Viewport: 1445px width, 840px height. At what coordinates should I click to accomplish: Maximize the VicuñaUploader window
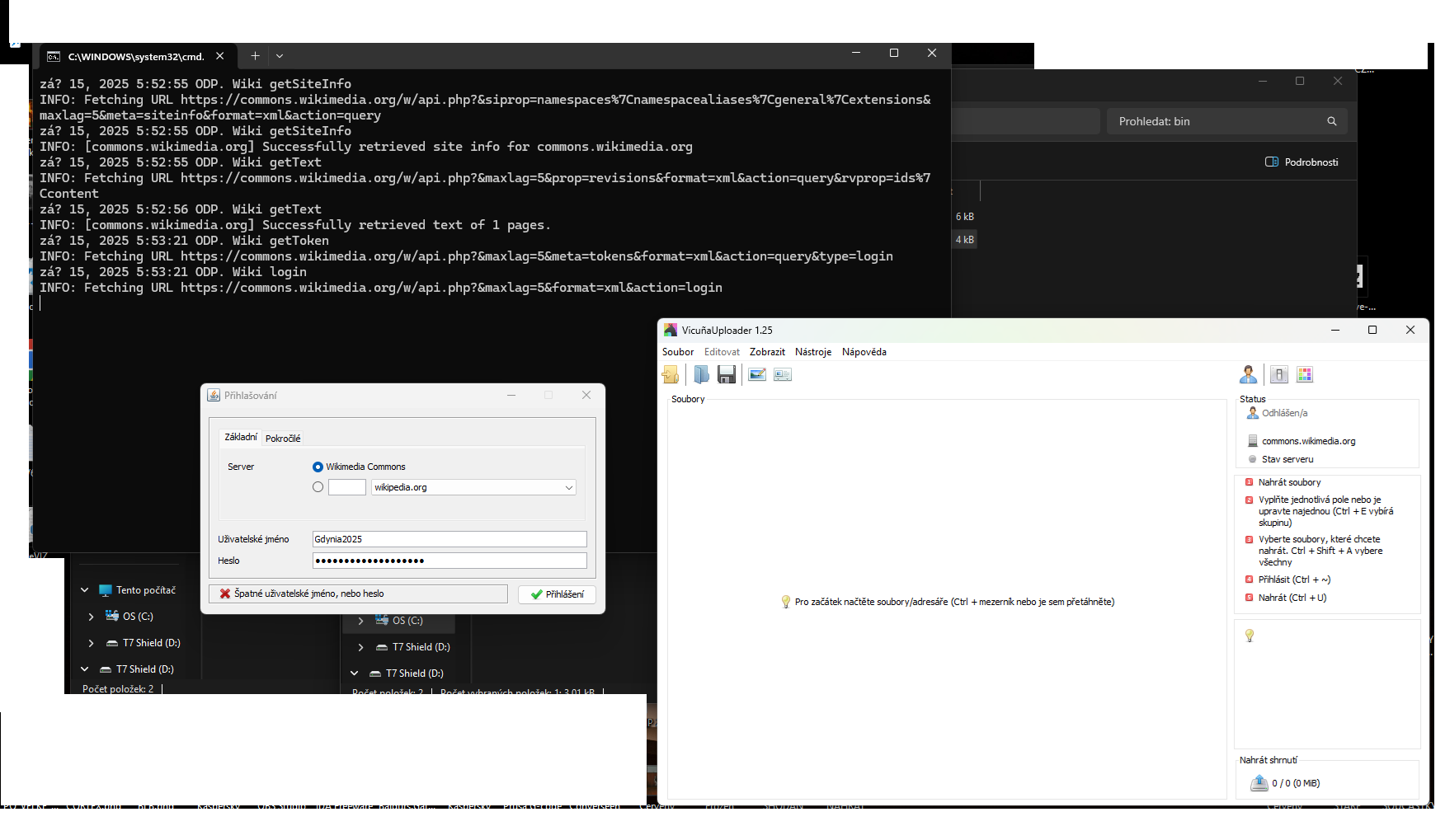[1372, 330]
